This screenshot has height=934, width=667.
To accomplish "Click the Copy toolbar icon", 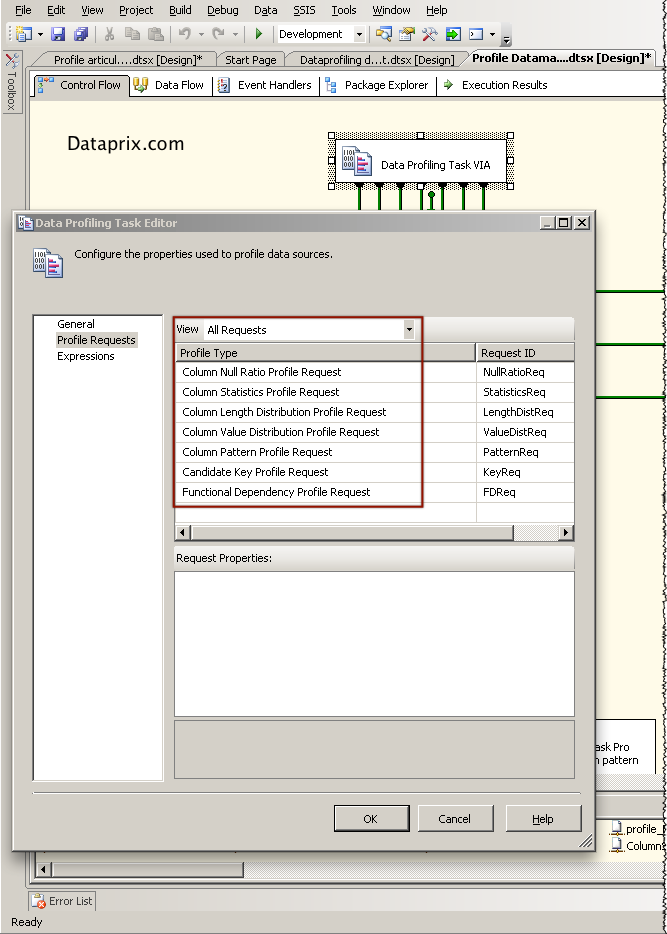I will pos(132,34).
